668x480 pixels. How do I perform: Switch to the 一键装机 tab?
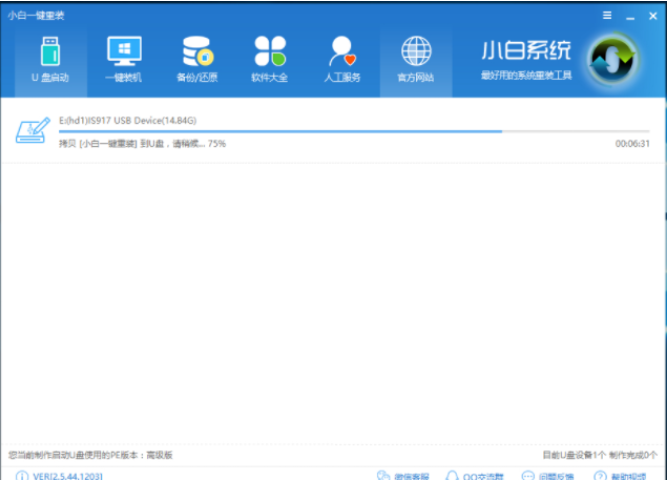click(124, 60)
